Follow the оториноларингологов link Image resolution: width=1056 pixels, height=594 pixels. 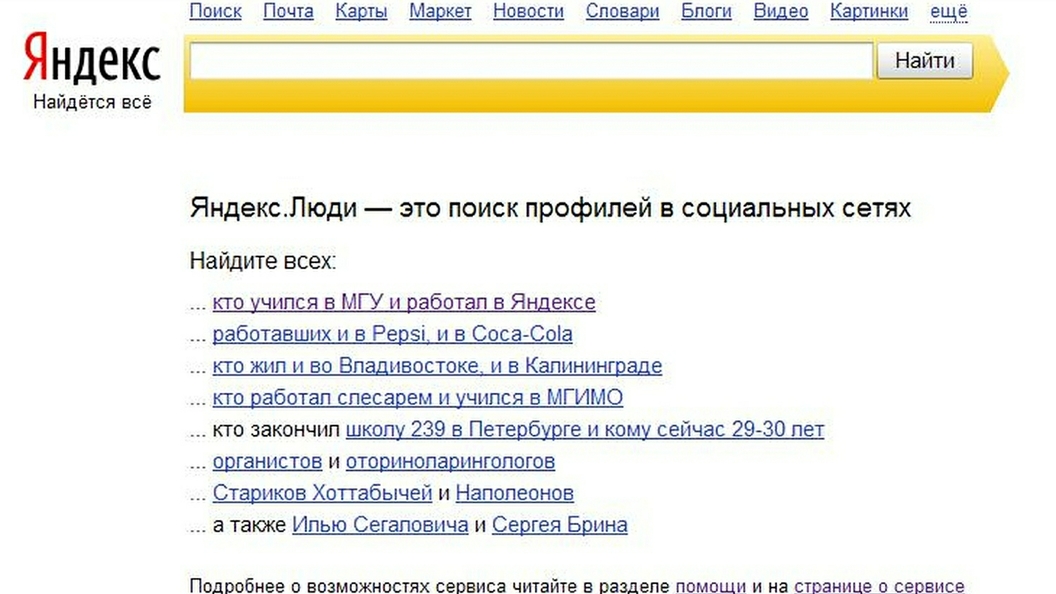click(450, 461)
